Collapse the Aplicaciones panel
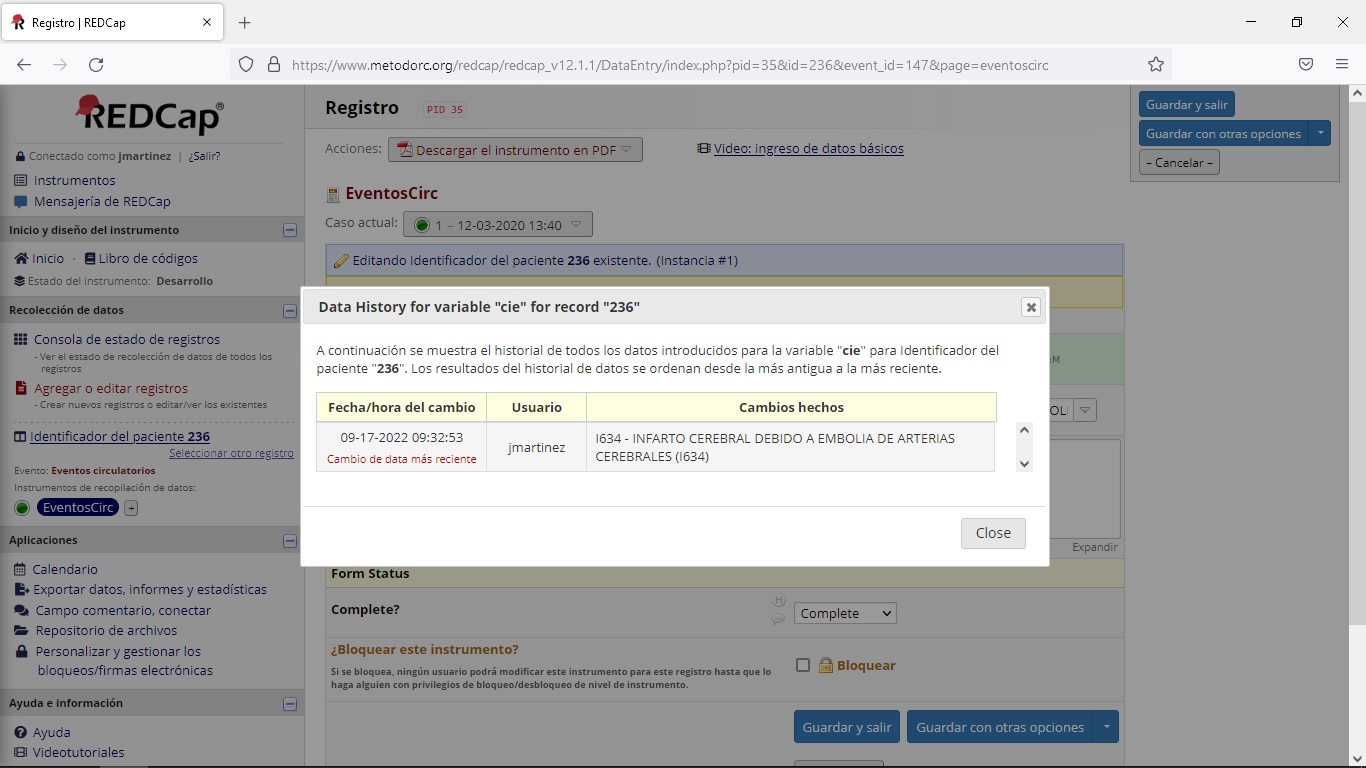Viewport: 1366px width, 768px height. [290, 540]
